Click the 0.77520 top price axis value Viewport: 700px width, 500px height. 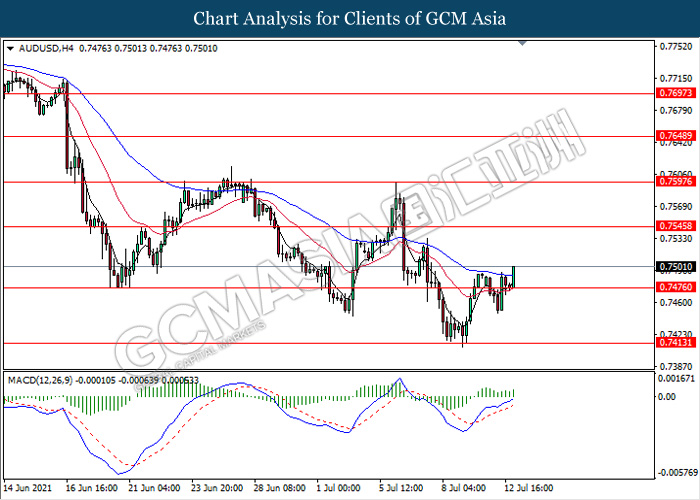pyautogui.click(x=674, y=46)
